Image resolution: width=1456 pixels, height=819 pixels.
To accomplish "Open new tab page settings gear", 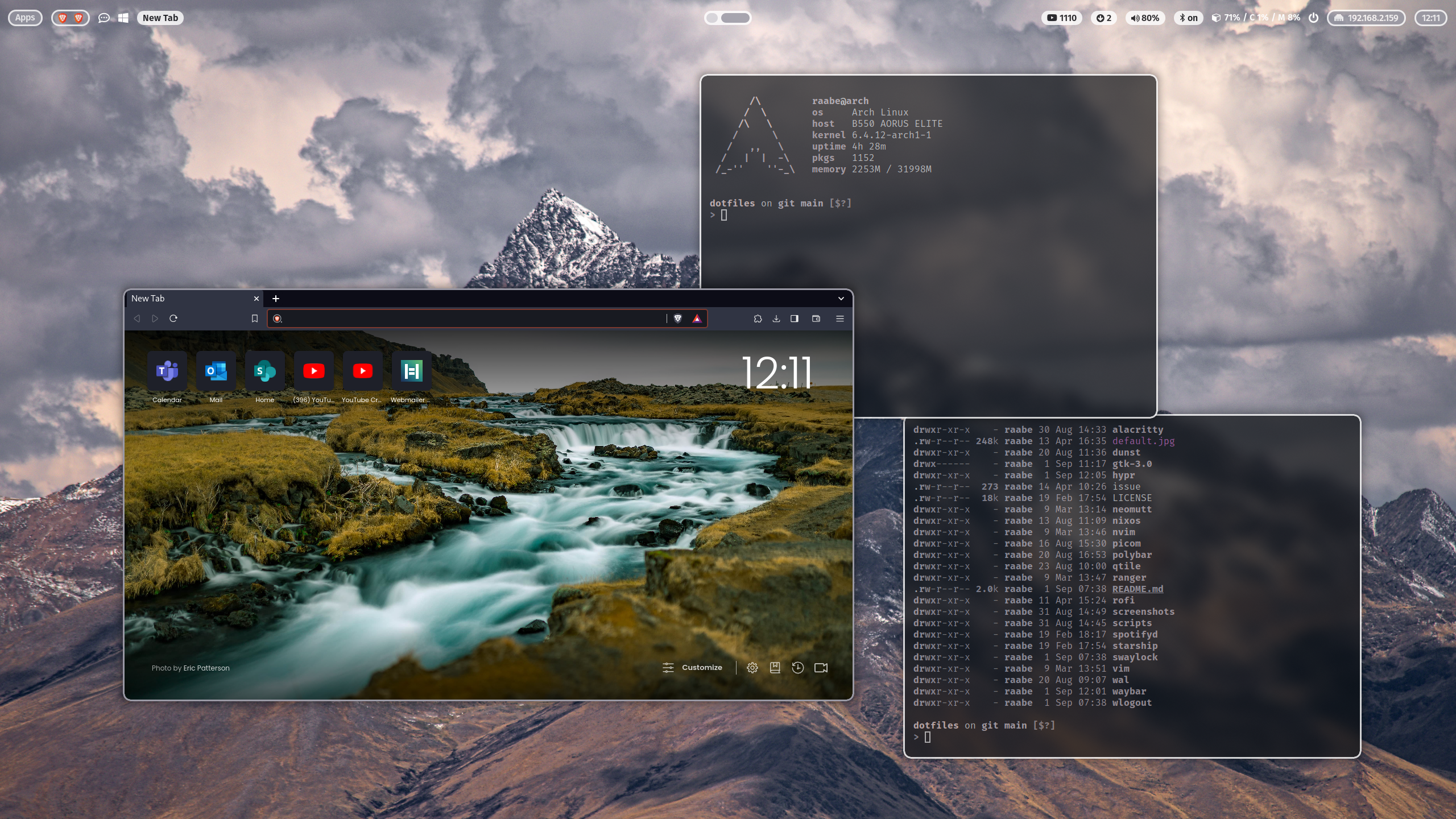I will coord(752,668).
